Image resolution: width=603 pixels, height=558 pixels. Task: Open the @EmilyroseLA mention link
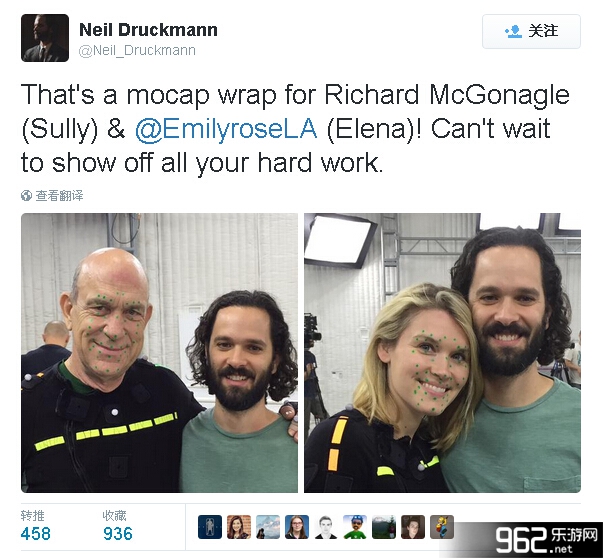226,129
